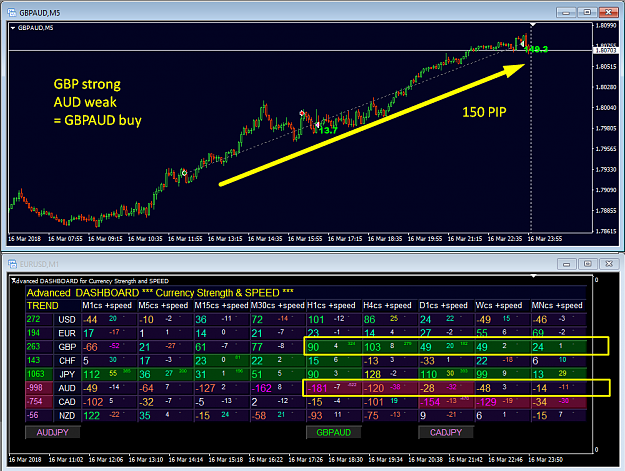Click the 1.80703 current price label

point(606,51)
